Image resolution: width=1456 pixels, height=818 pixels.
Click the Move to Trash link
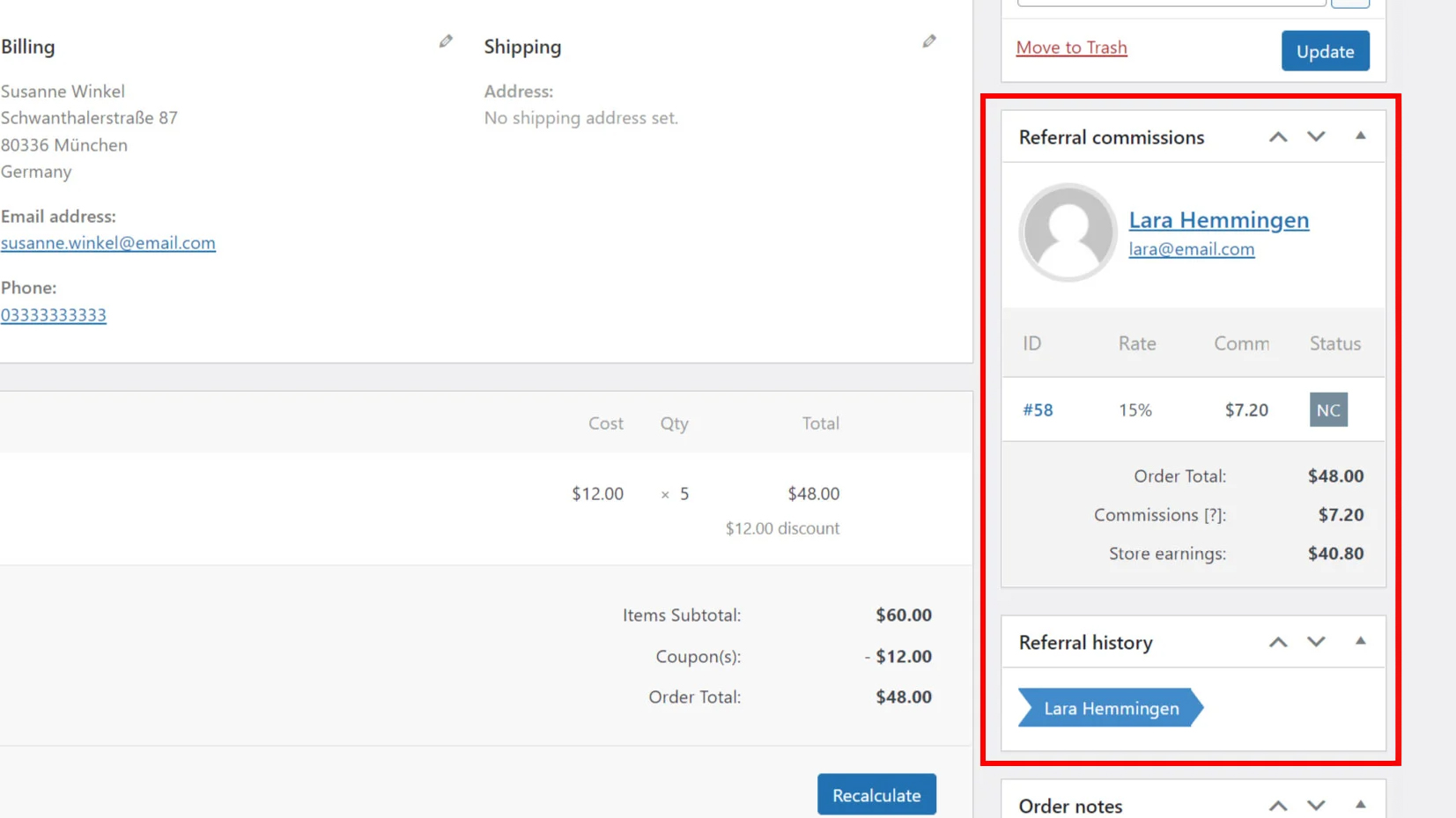click(x=1071, y=48)
